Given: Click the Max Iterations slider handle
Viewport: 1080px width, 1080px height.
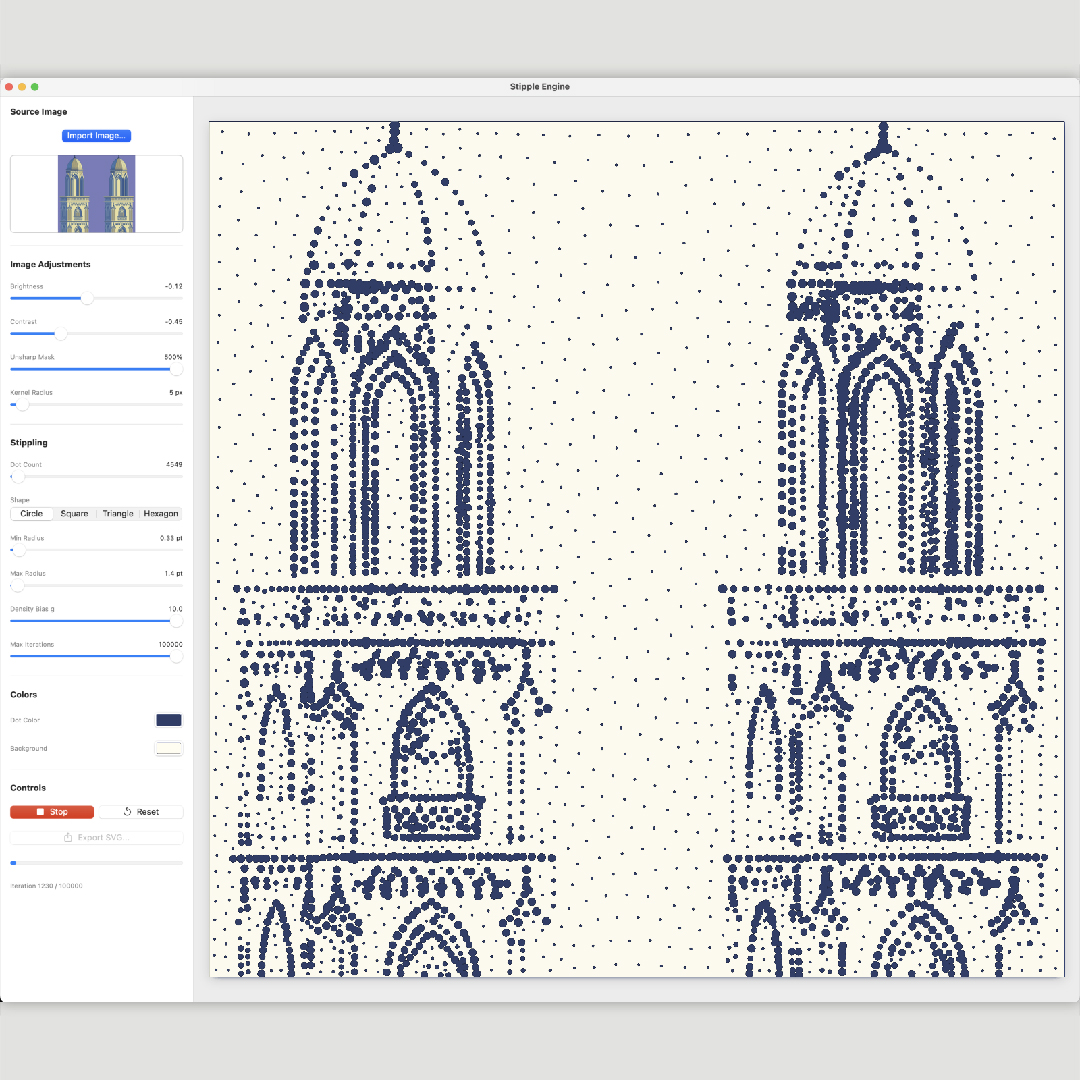Looking at the screenshot, I should click(176, 658).
